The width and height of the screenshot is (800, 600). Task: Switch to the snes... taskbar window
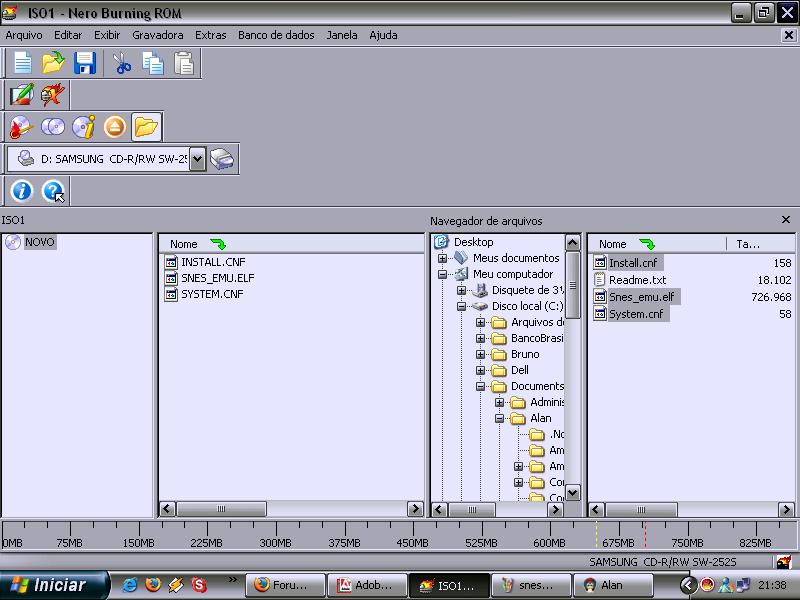click(531, 585)
